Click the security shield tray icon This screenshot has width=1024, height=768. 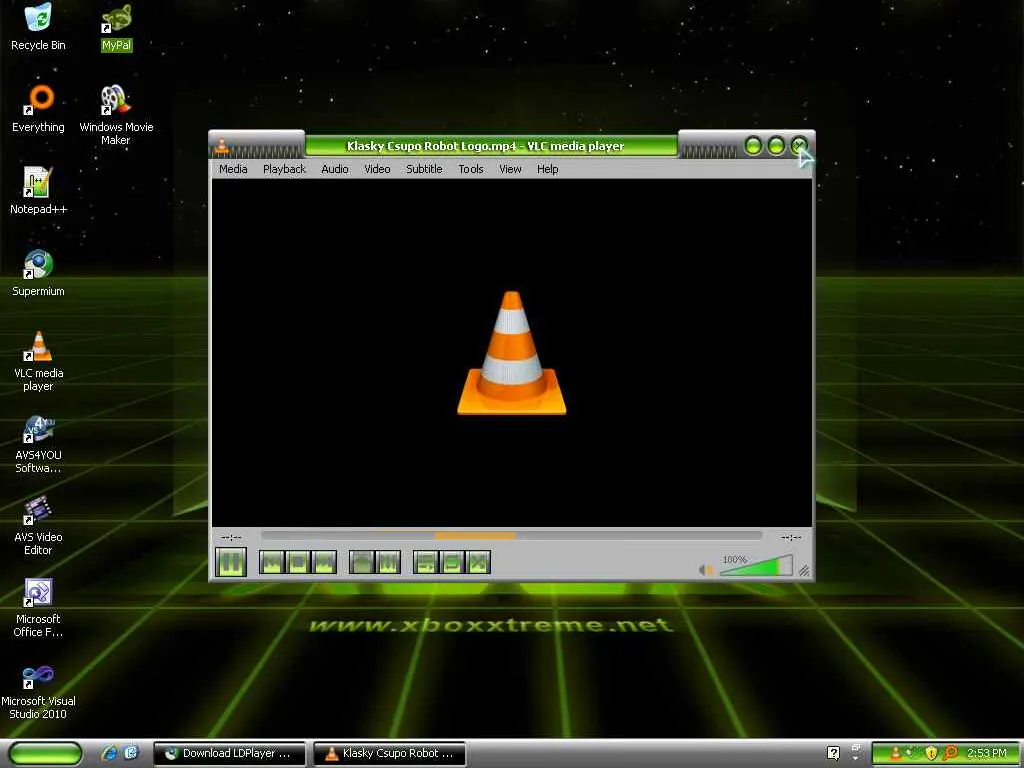click(931, 753)
